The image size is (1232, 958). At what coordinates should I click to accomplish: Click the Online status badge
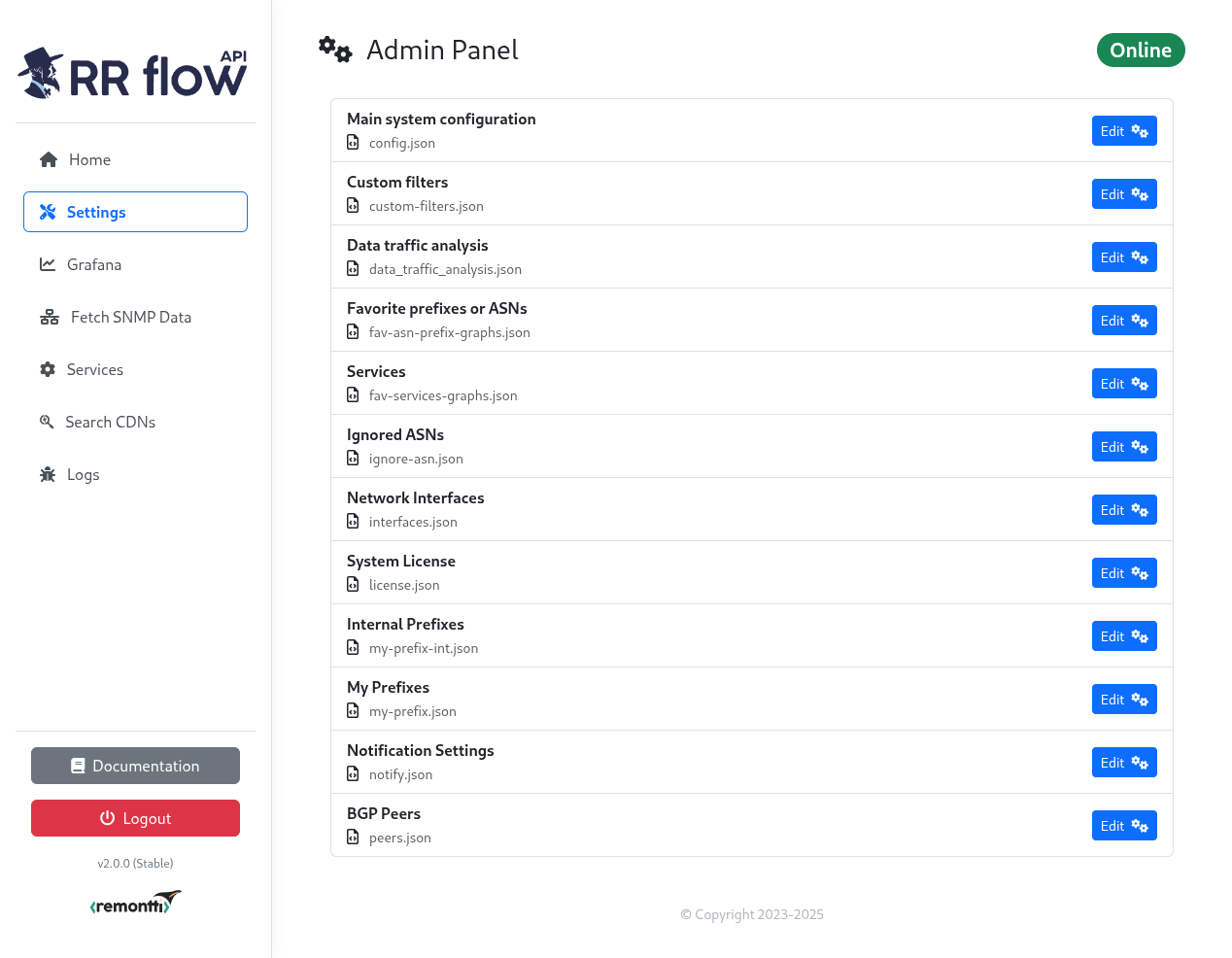coord(1141,51)
